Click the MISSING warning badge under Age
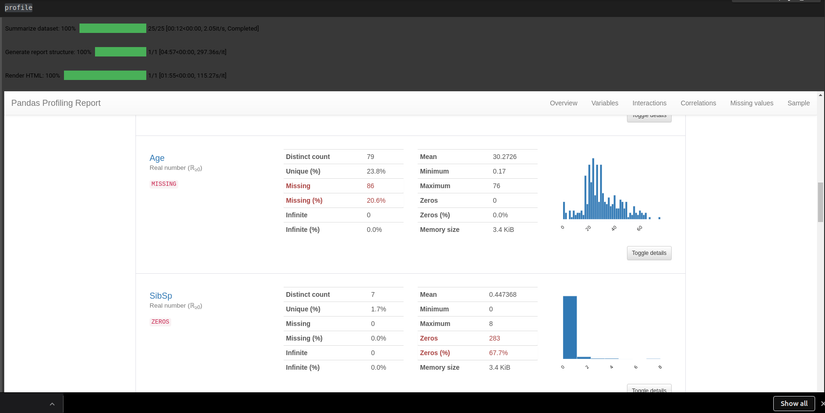825x413 pixels. (x=164, y=184)
